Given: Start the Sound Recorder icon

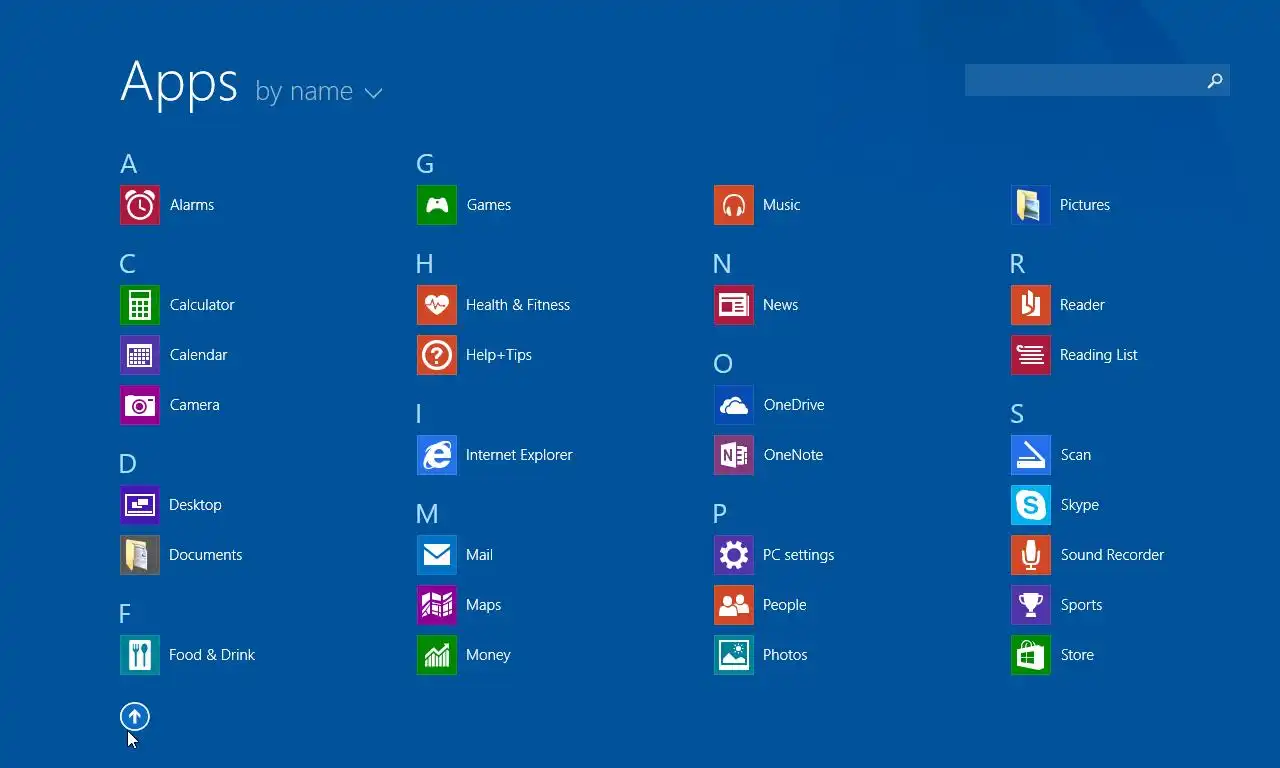Looking at the screenshot, I should 1031,555.
